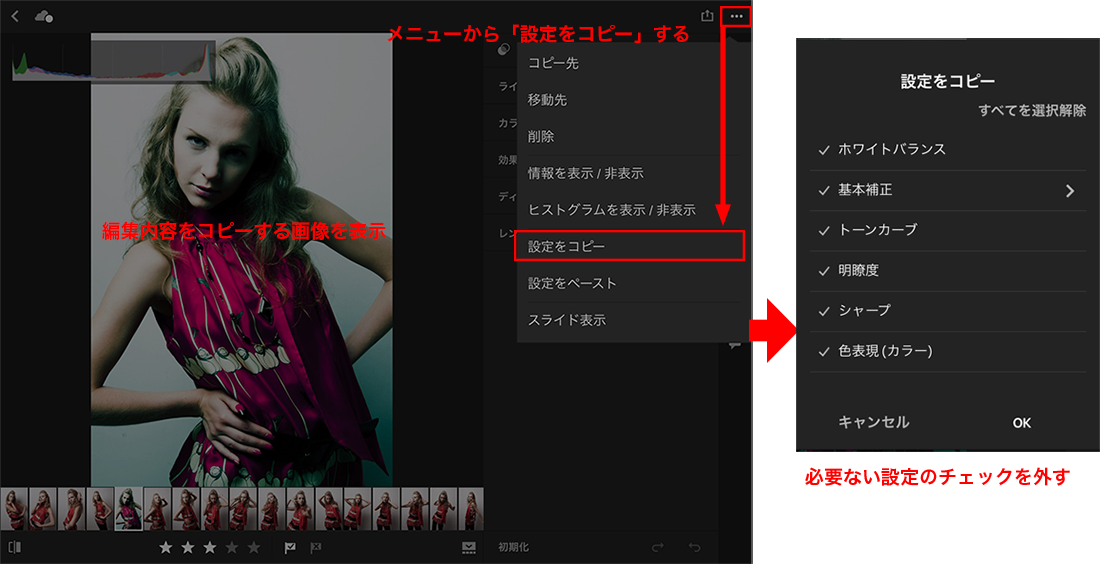Tap the back arrow in top-left

(15, 16)
